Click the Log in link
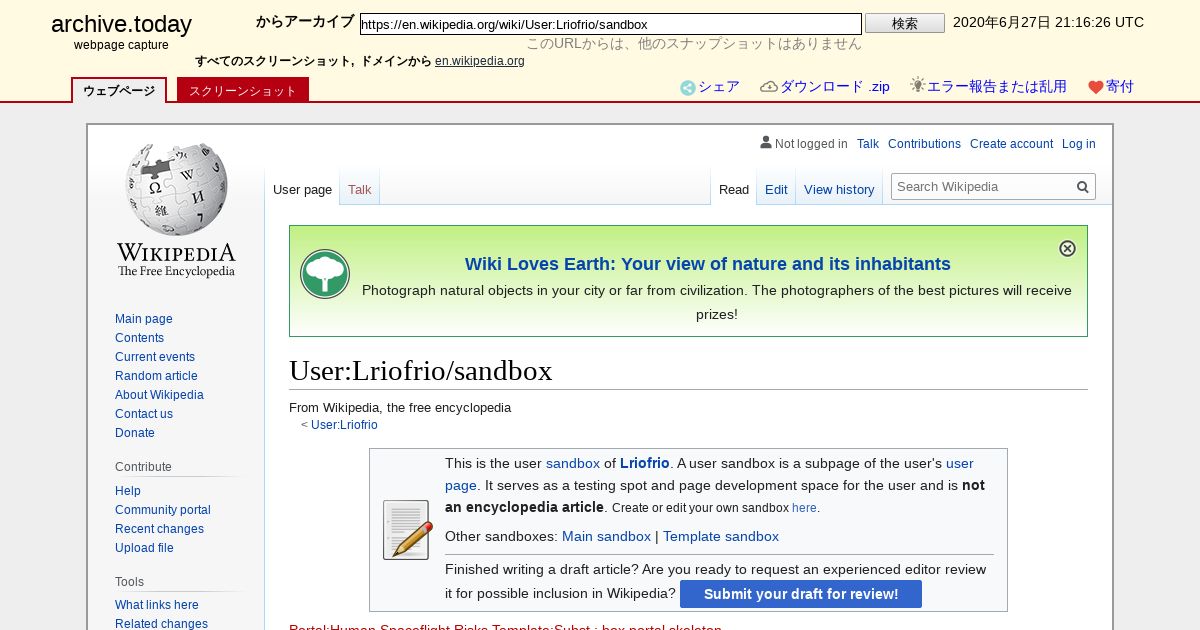Screen dimensions: 1200x630 pyautogui.click(x=1079, y=144)
